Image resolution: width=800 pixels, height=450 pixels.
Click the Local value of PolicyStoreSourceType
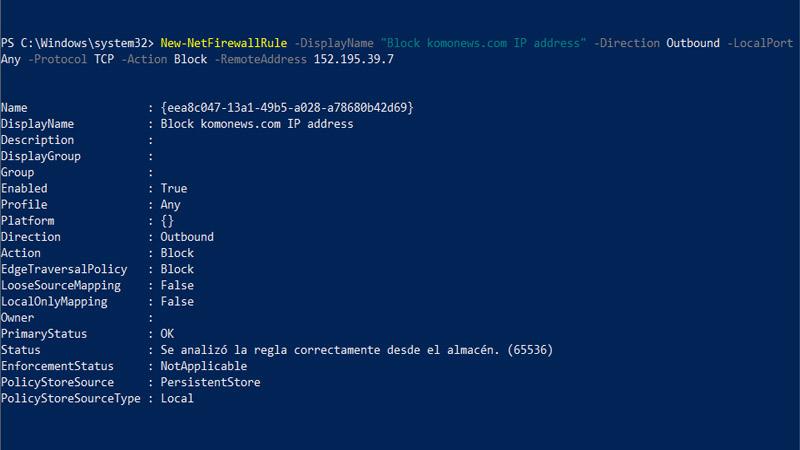(177, 398)
